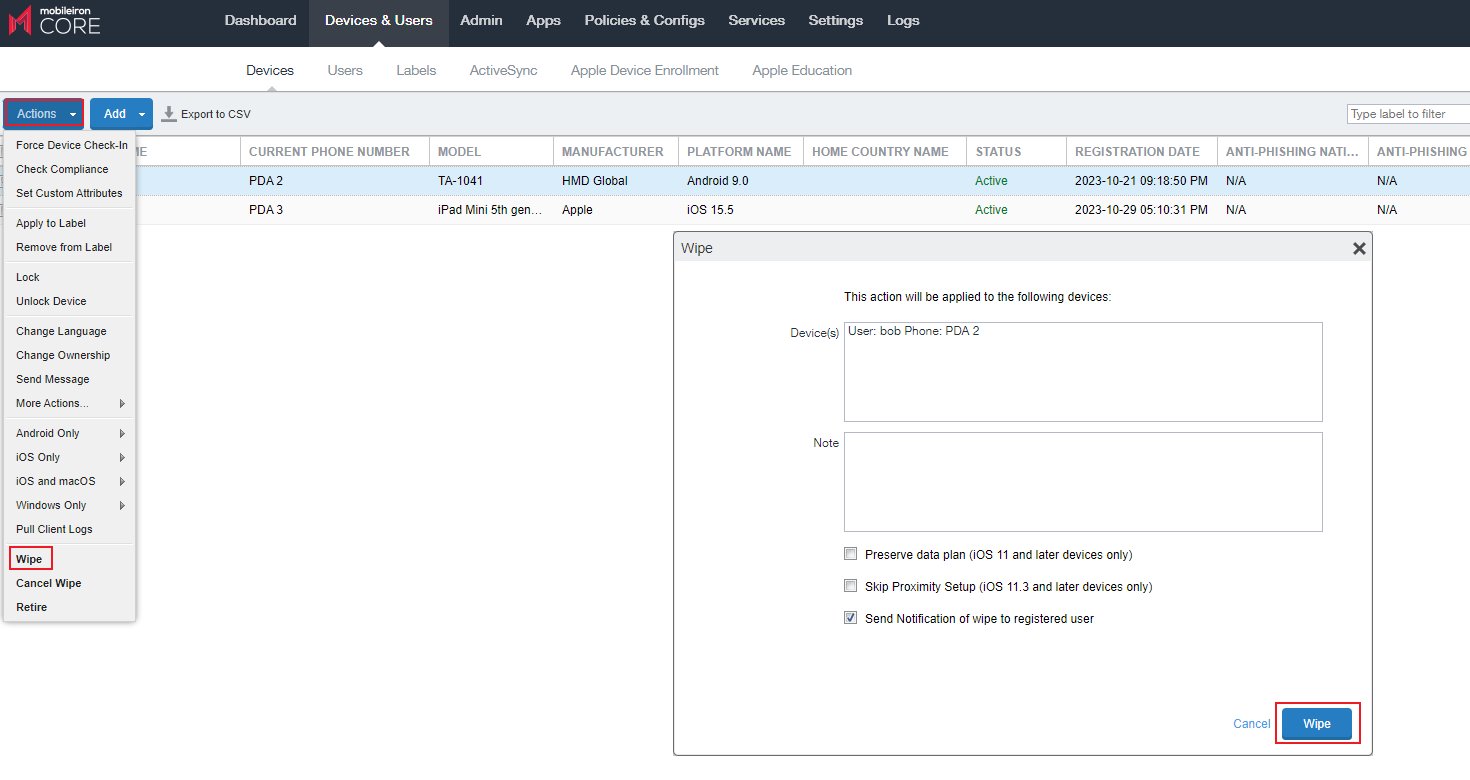Open the Actions dropdown arrow
The width and height of the screenshot is (1470, 780).
point(72,114)
